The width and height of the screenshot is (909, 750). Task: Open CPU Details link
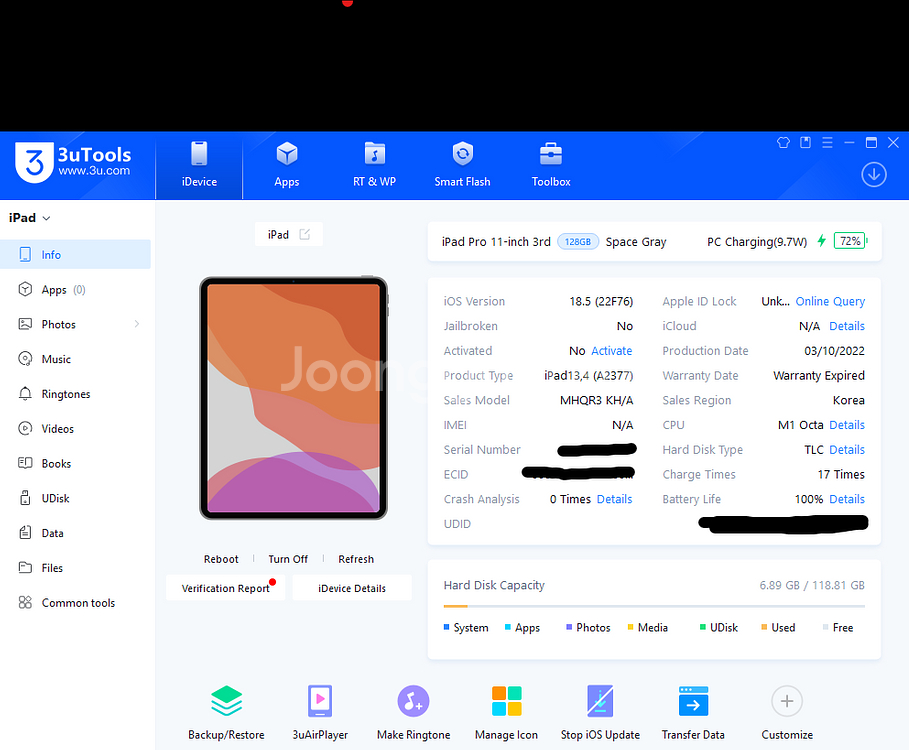pyautogui.click(x=847, y=425)
